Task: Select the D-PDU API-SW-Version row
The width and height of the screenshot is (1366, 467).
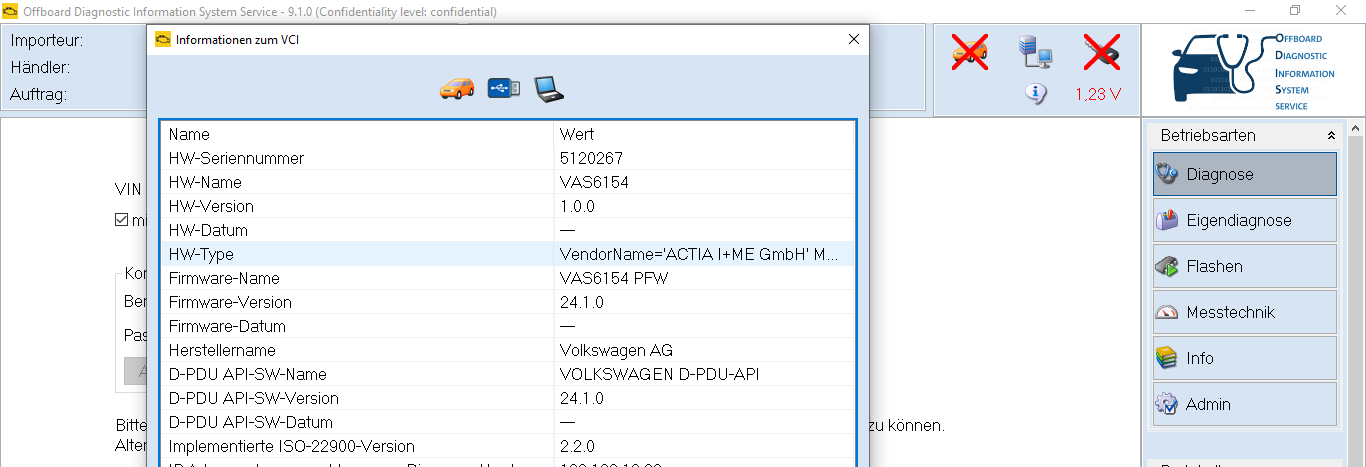Action: [x=507, y=398]
